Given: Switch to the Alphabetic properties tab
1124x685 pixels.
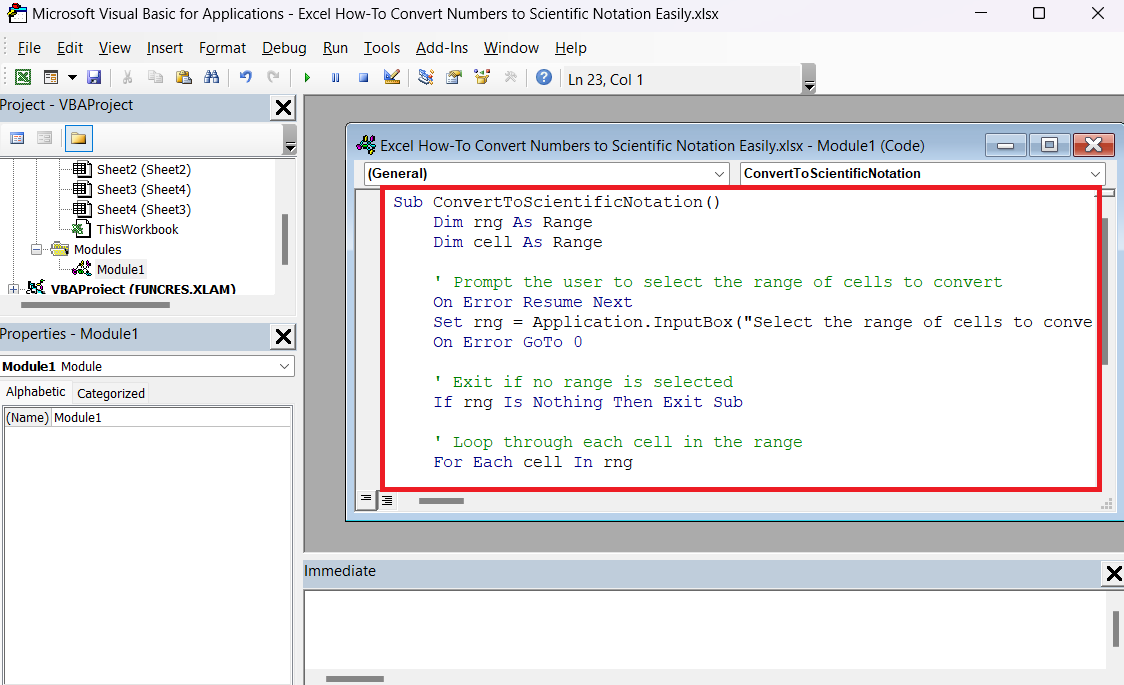Looking at the screenshot, I should click(x=35, y=392).
